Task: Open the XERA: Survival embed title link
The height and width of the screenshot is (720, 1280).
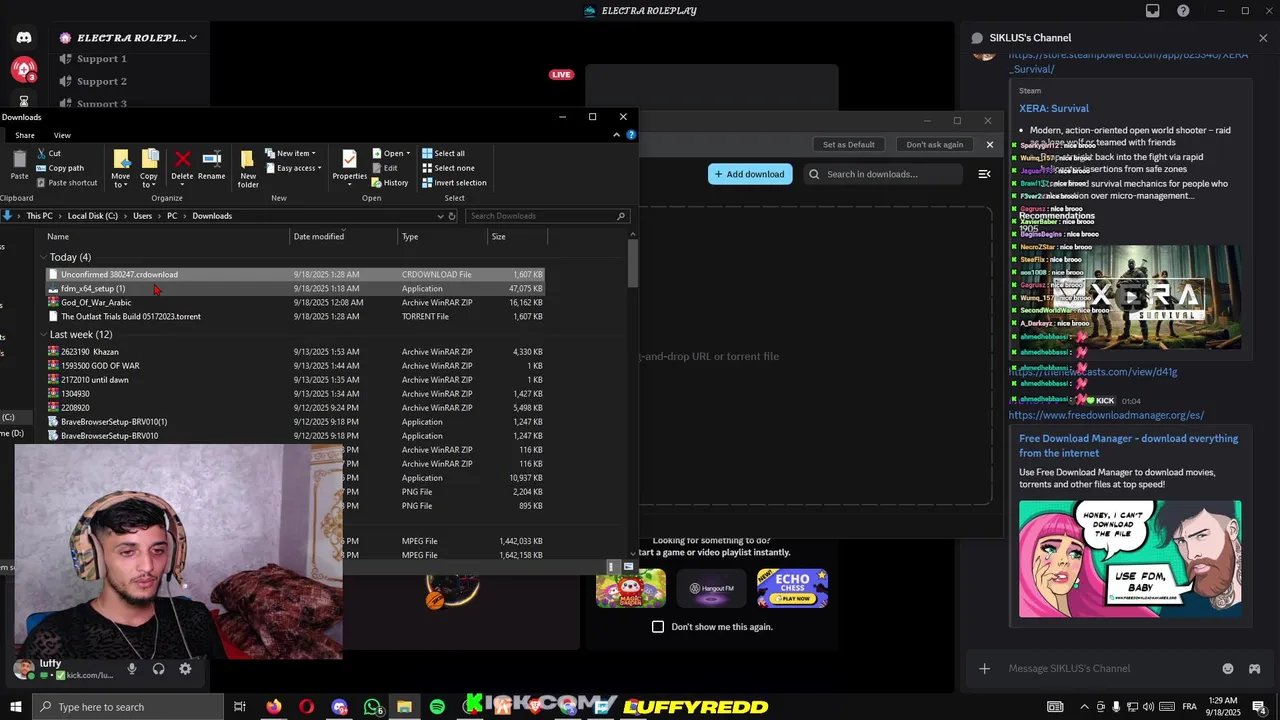Action: pos(1054,108)
